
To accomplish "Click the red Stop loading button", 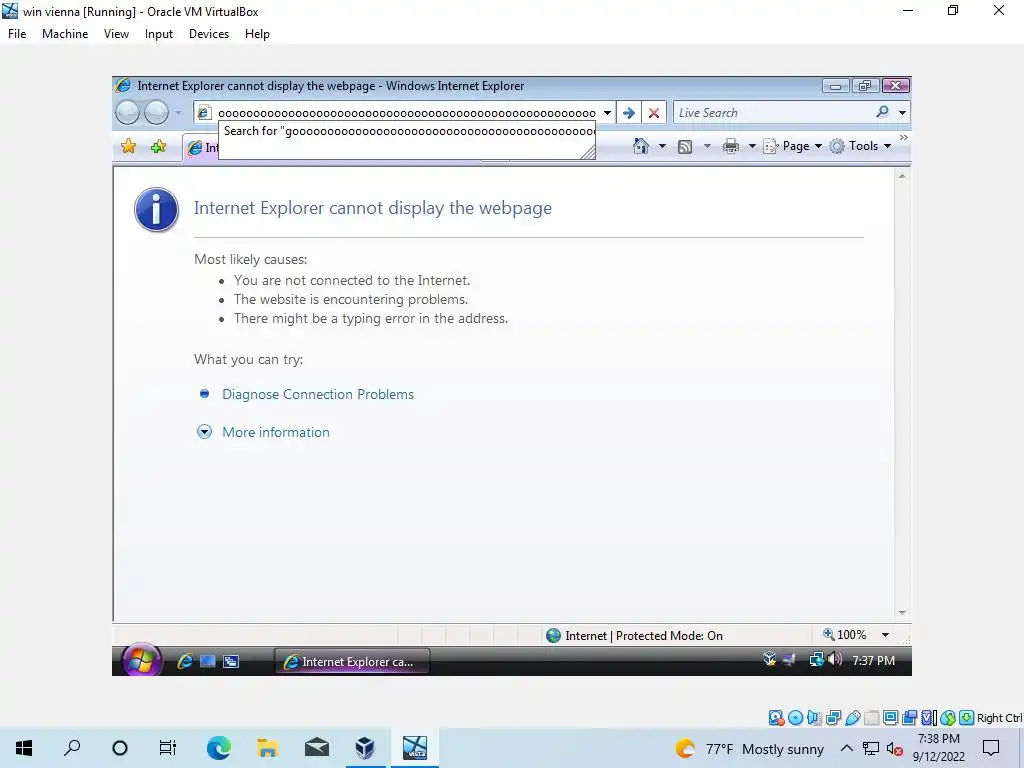I will point(653,113).
